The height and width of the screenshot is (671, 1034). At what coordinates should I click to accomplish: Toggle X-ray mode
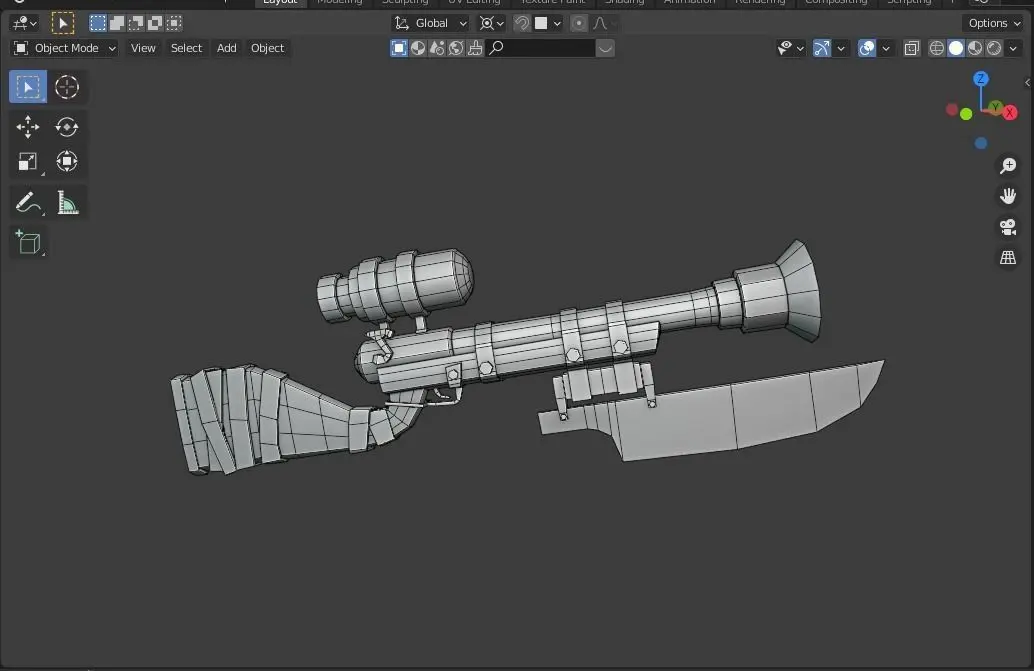click(911, 48)
